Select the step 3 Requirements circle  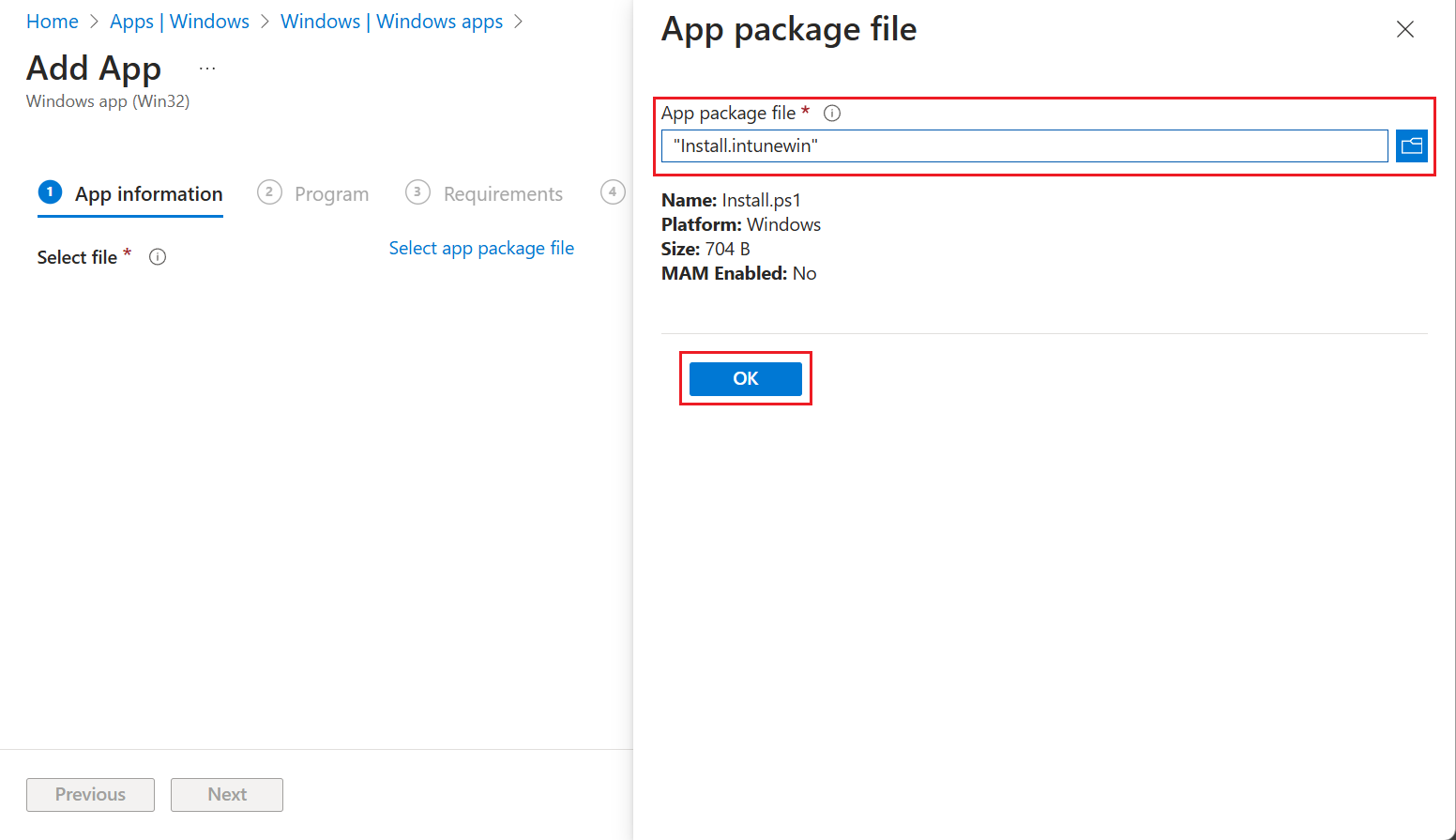(417, 191)
